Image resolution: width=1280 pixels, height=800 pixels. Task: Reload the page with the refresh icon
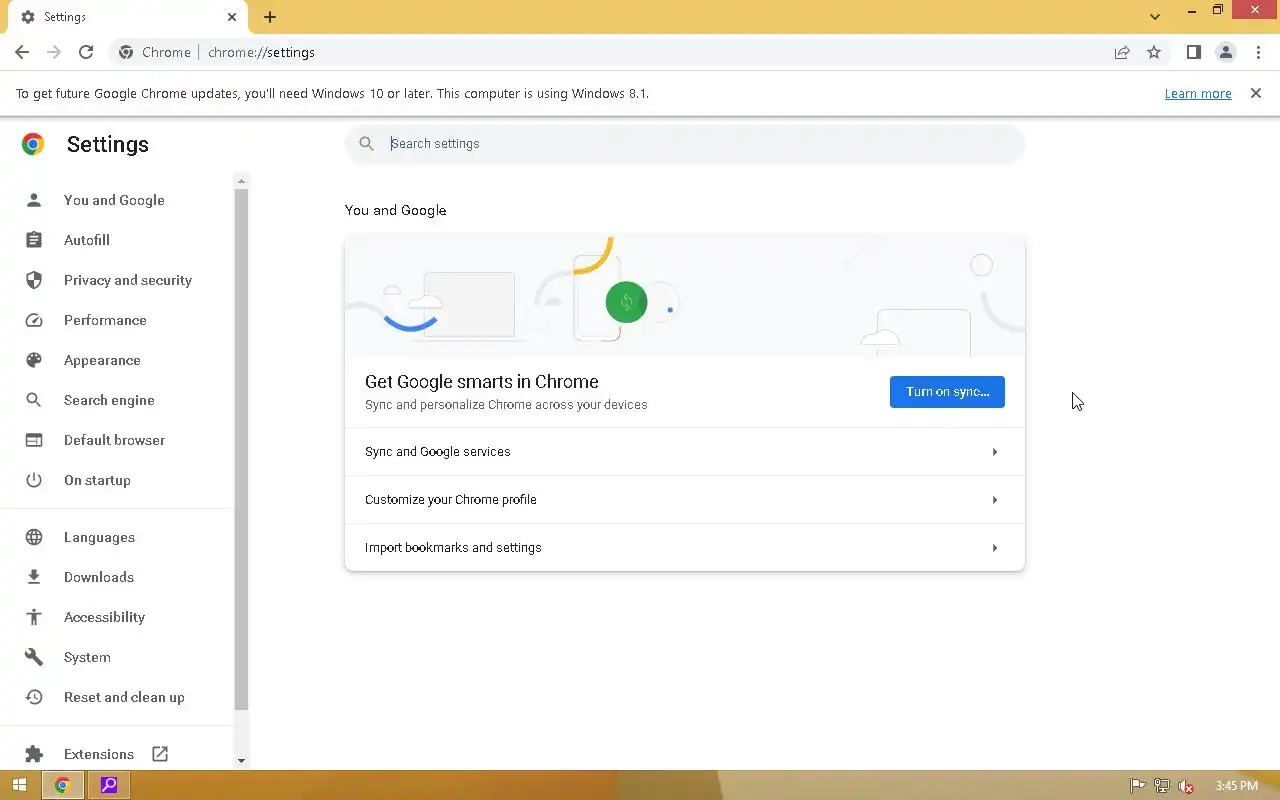click(86, 52)
